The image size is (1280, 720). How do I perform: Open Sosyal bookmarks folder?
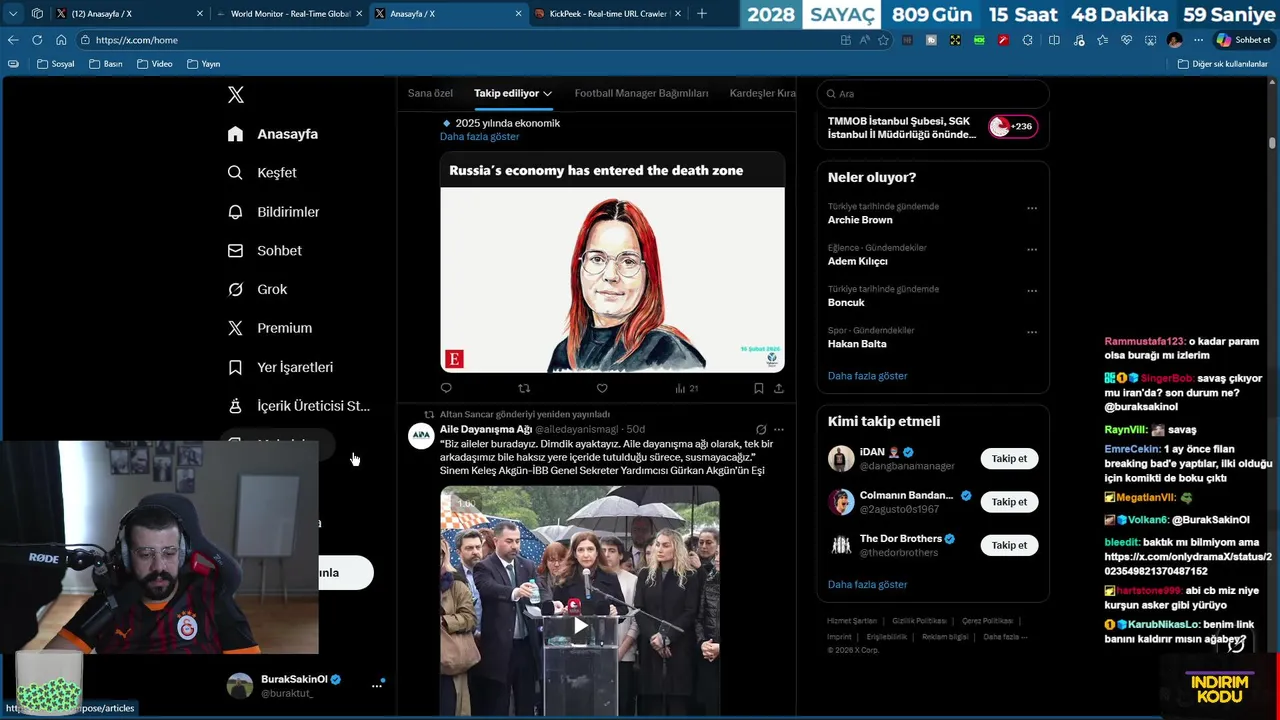click(x=56, y=64)
